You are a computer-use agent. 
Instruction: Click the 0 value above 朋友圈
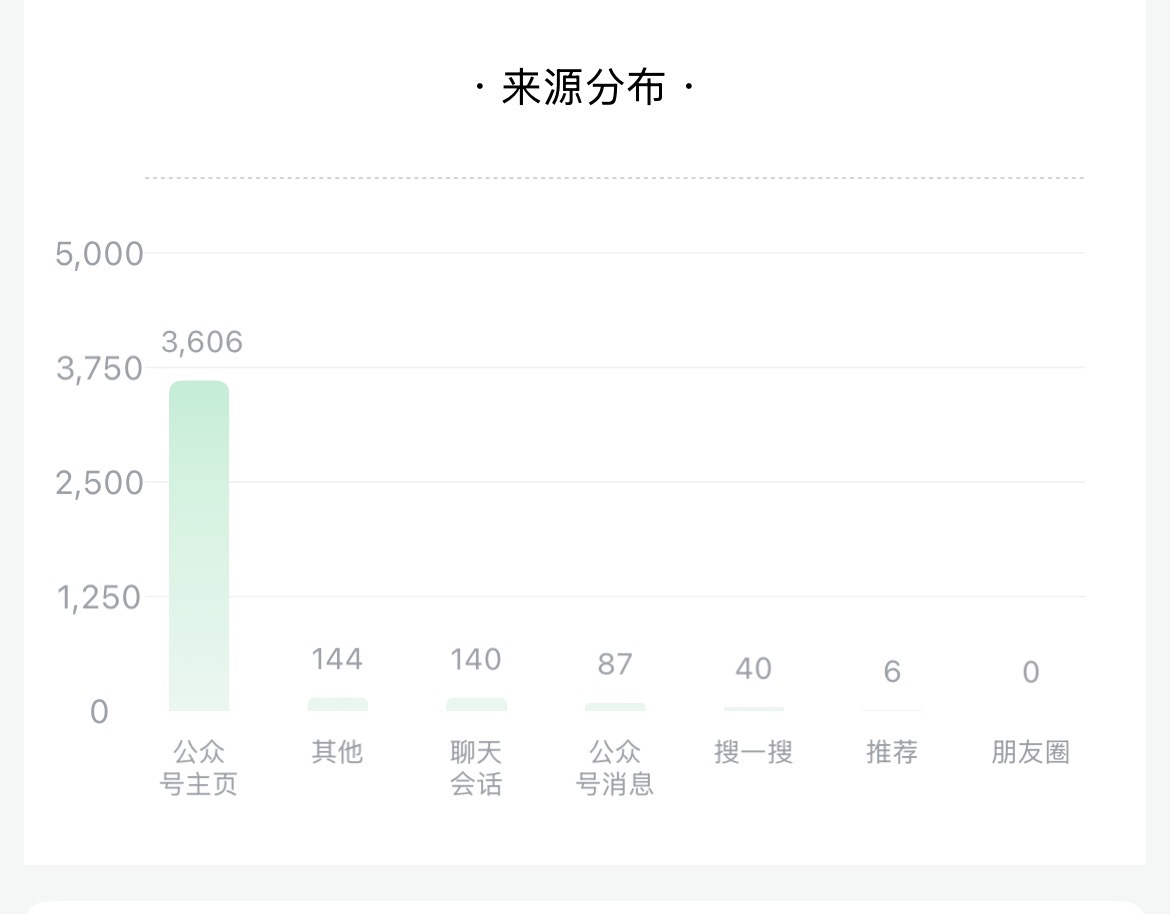point(1031,672)
